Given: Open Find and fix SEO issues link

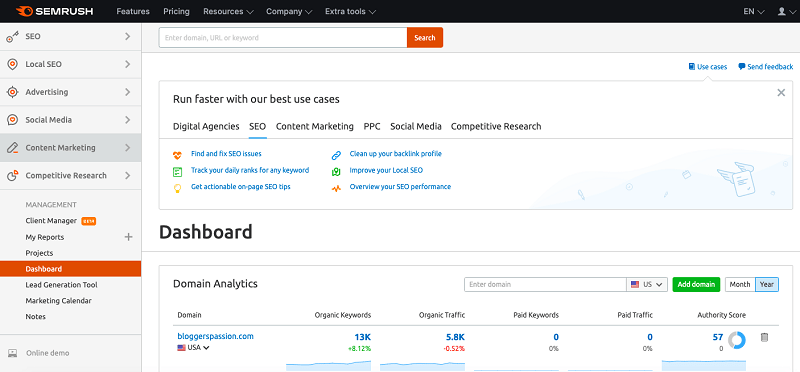Looking at the screenshot, I should click(227, 154).
